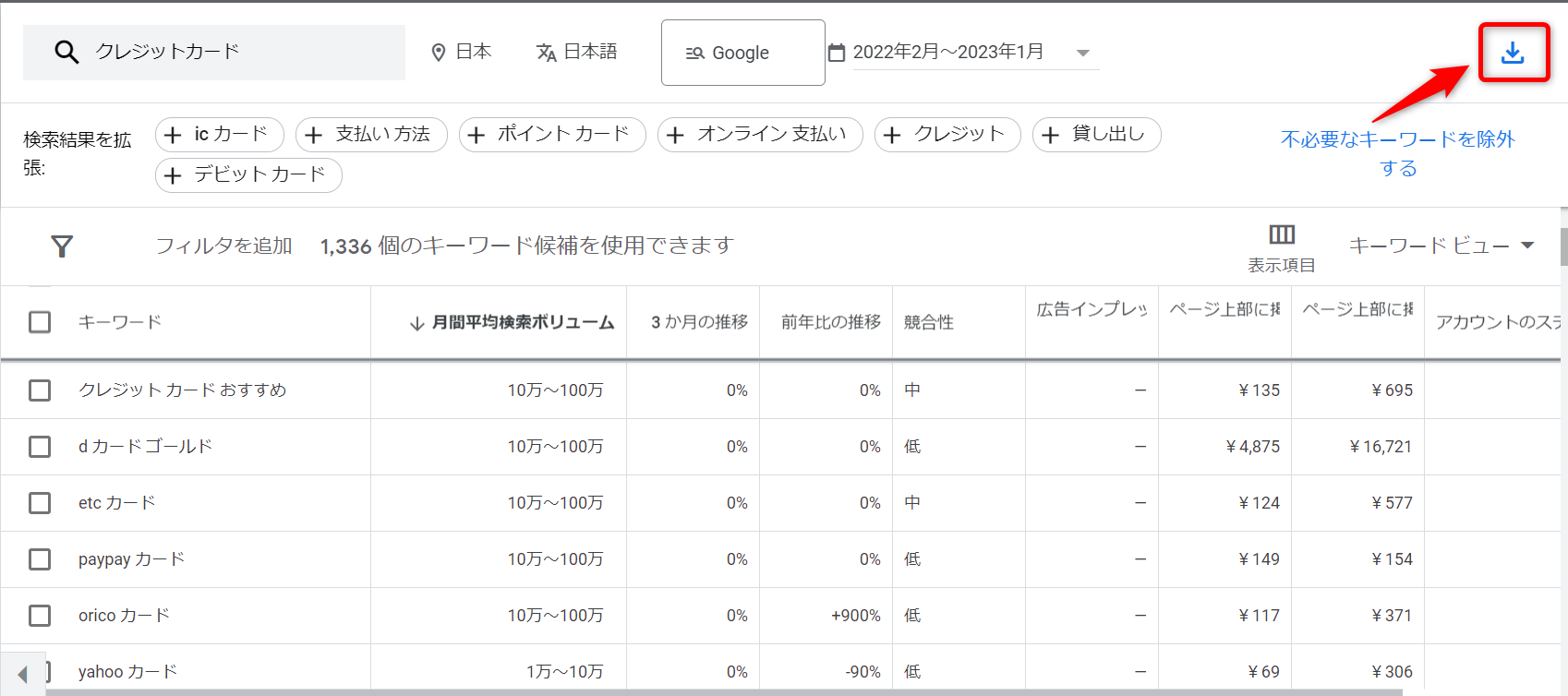The width and height of the screenshot is (1568, 696).
Task: Check the box for クレジットカード おすすめ
Action: pos(40,390)
